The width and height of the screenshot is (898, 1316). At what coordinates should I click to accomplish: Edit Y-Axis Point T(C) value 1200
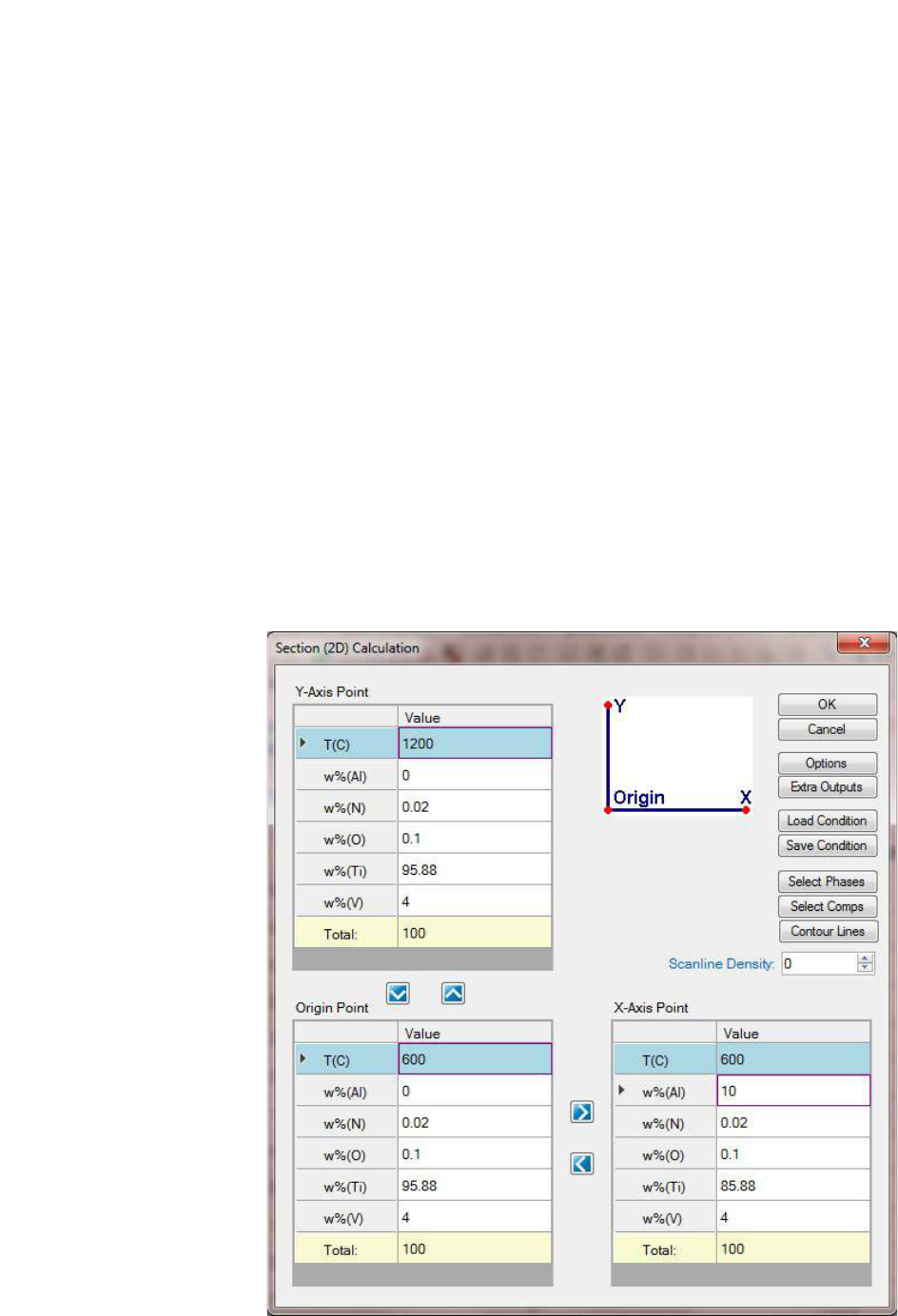point(475,744)
